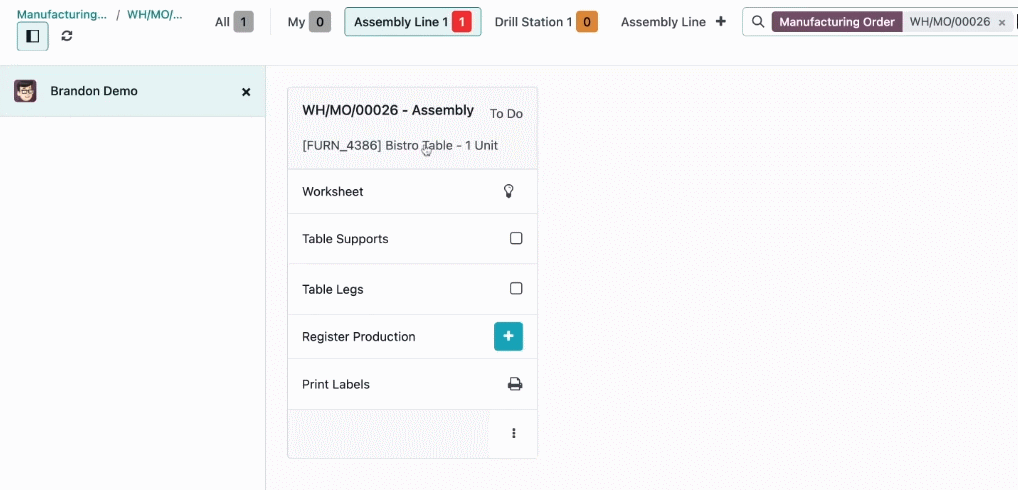Viewport: 1018px width, 490px height.
Task: Check the Table Supports checkbox
Action: 516,238
